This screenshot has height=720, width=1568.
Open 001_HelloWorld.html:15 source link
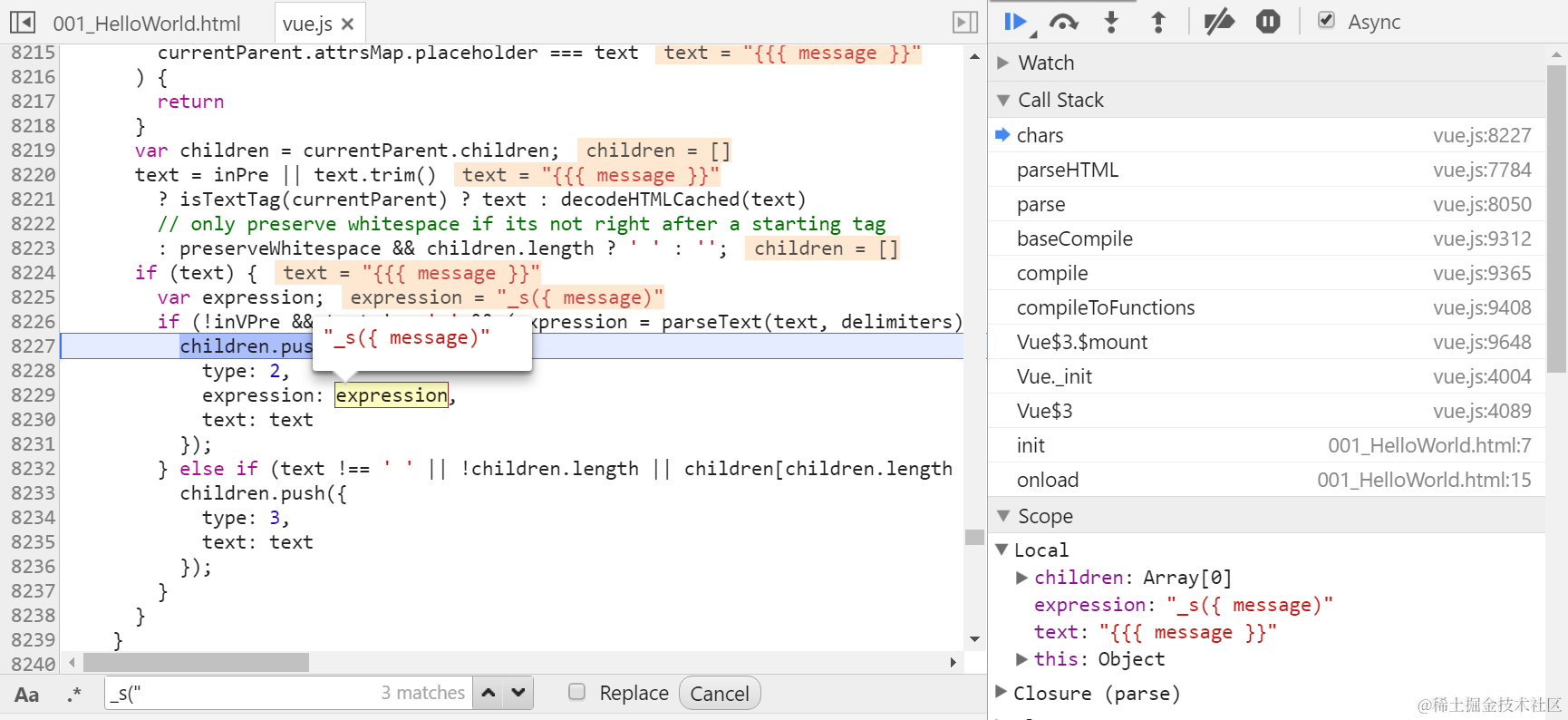pos(1424,480)
